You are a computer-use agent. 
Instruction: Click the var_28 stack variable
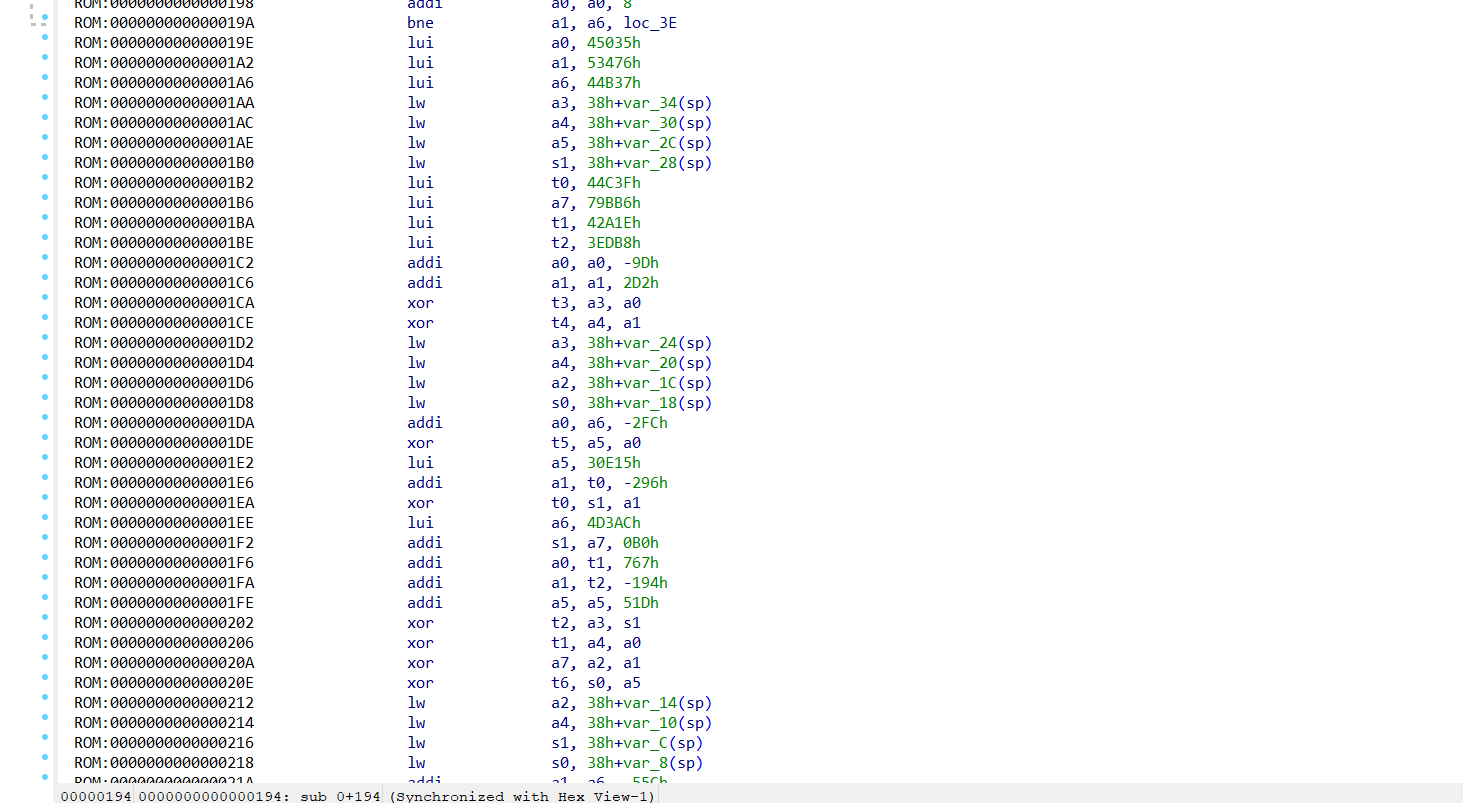649,163
